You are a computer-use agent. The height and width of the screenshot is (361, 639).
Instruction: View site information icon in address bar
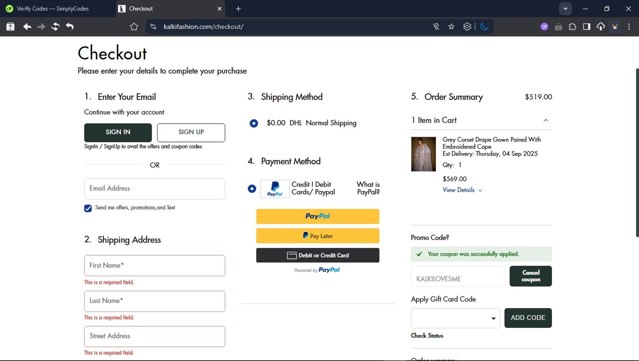(153, 26)
